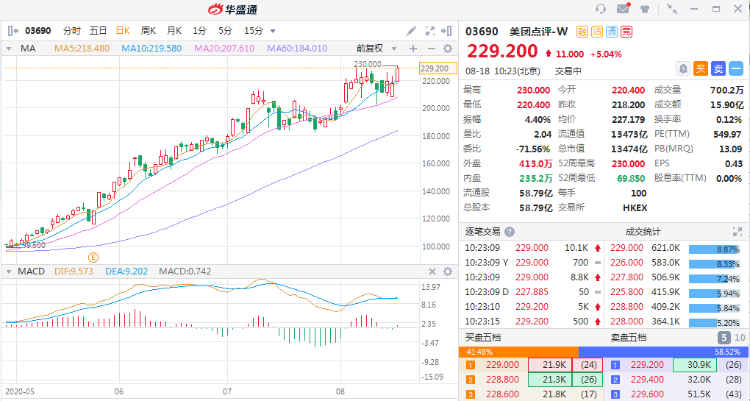Screen dimensions: 750x401
Task: Click the compact mode arrows icon
Action: tap(672, 9)
